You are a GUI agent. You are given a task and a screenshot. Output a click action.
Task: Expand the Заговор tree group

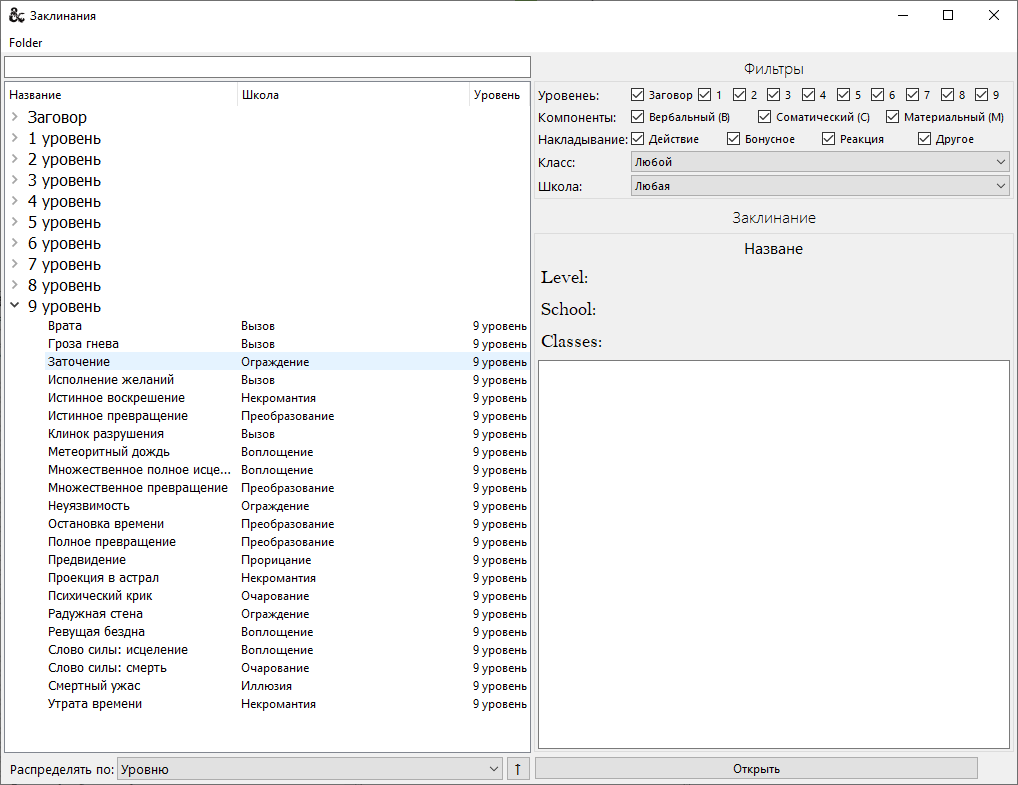point(15,117)
